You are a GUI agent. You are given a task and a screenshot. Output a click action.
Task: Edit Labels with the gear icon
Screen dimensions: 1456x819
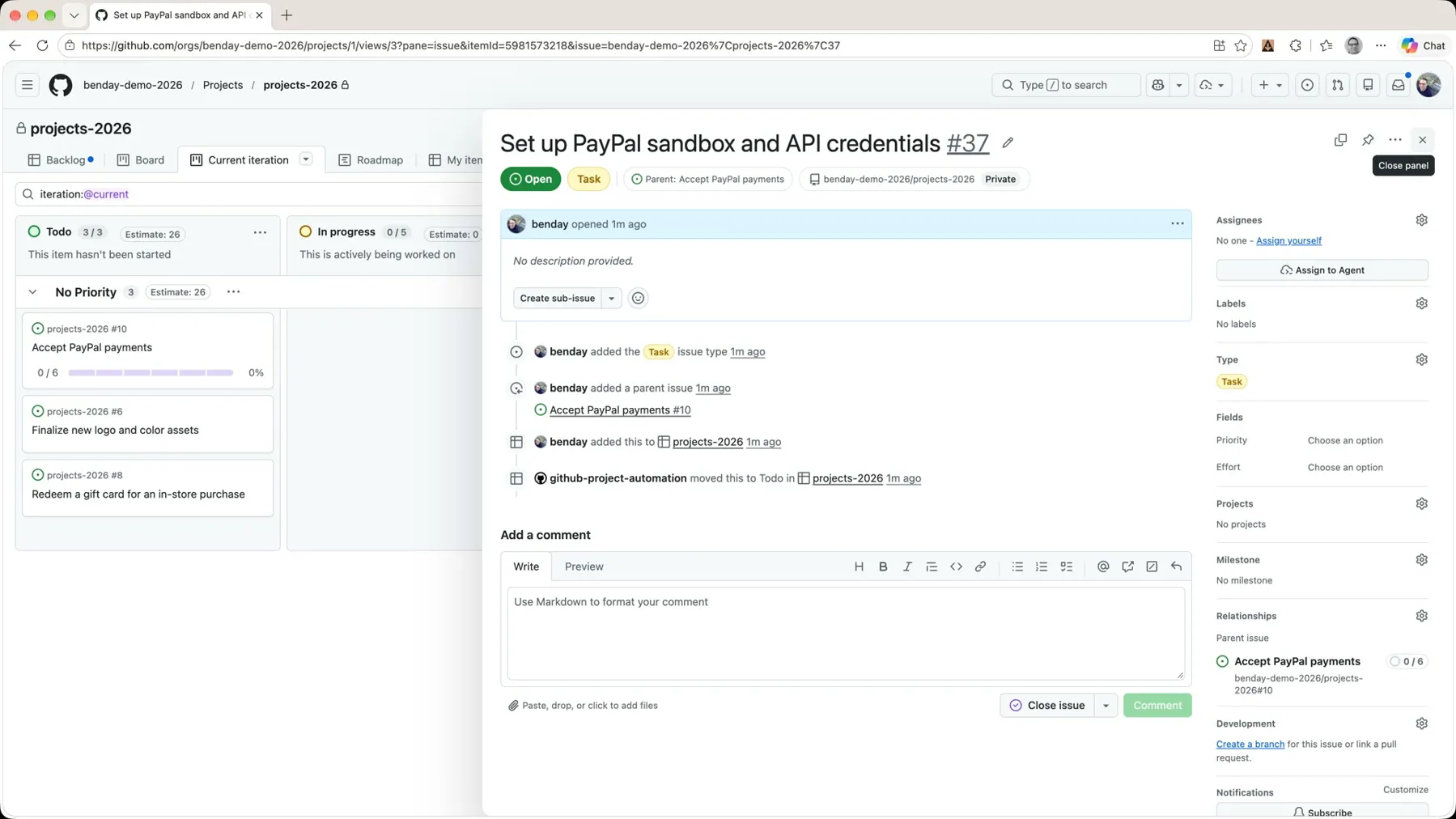pos(1421,303)
